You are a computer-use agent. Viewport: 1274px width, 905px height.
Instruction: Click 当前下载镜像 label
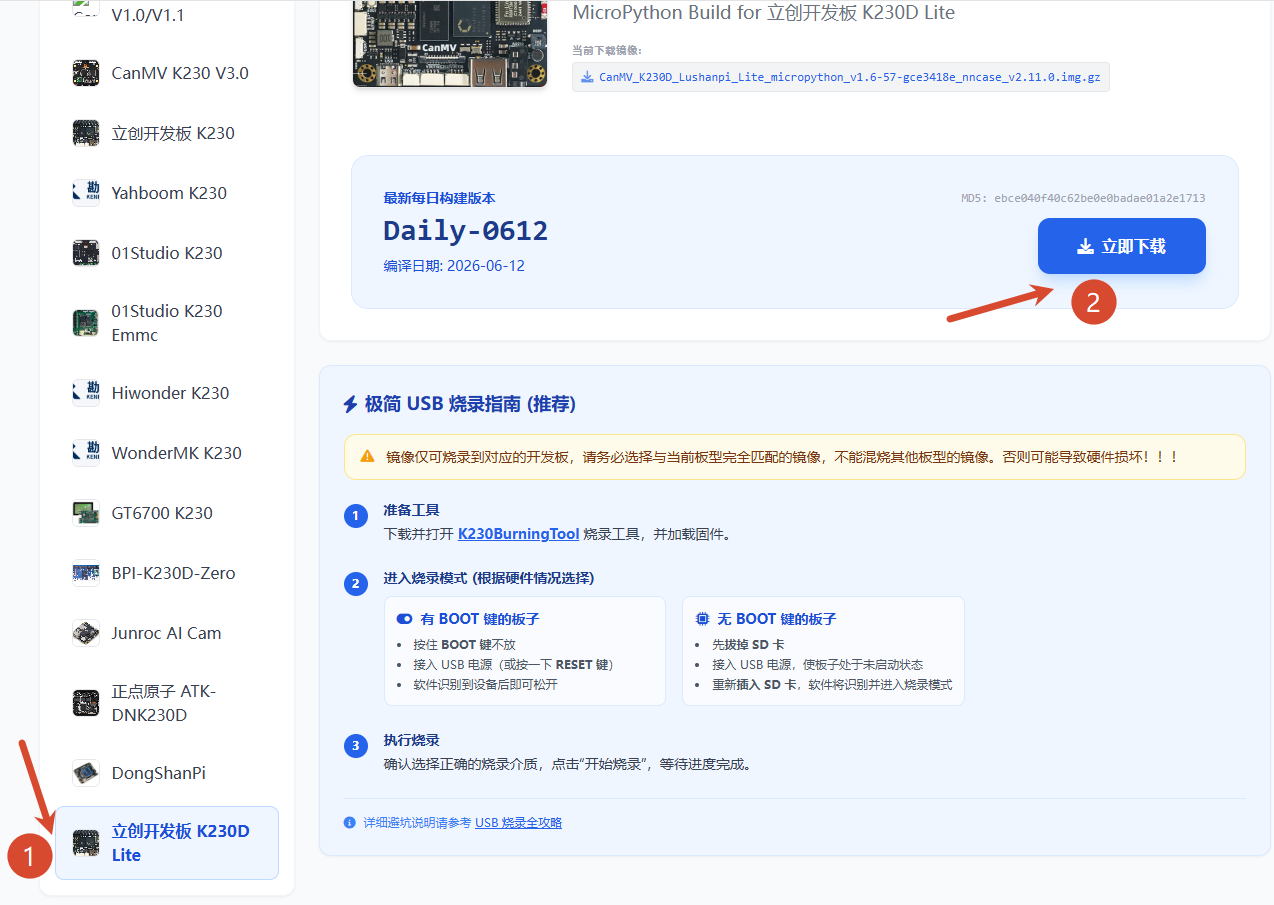(x=607, y=50)
